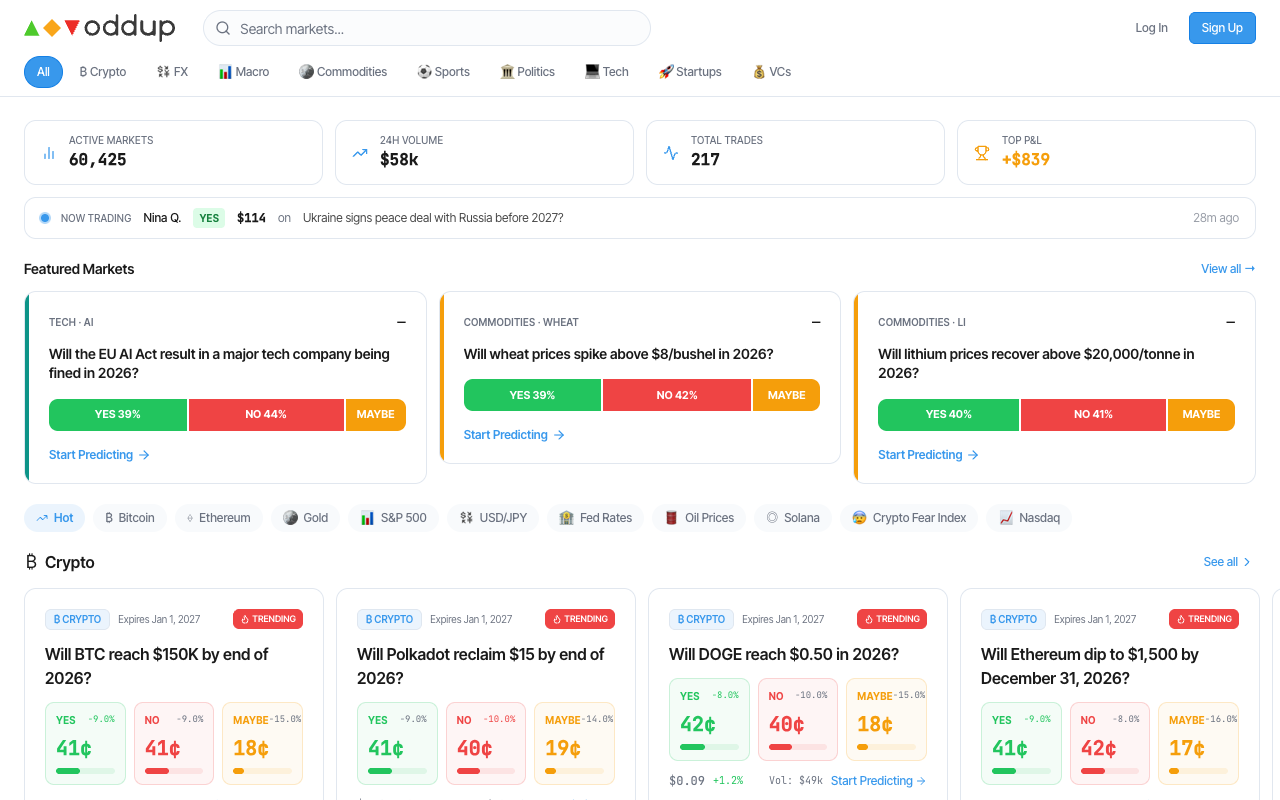Open the FX category tab
The height and width of the screenshot is (800, 1280).
point(172,72)
